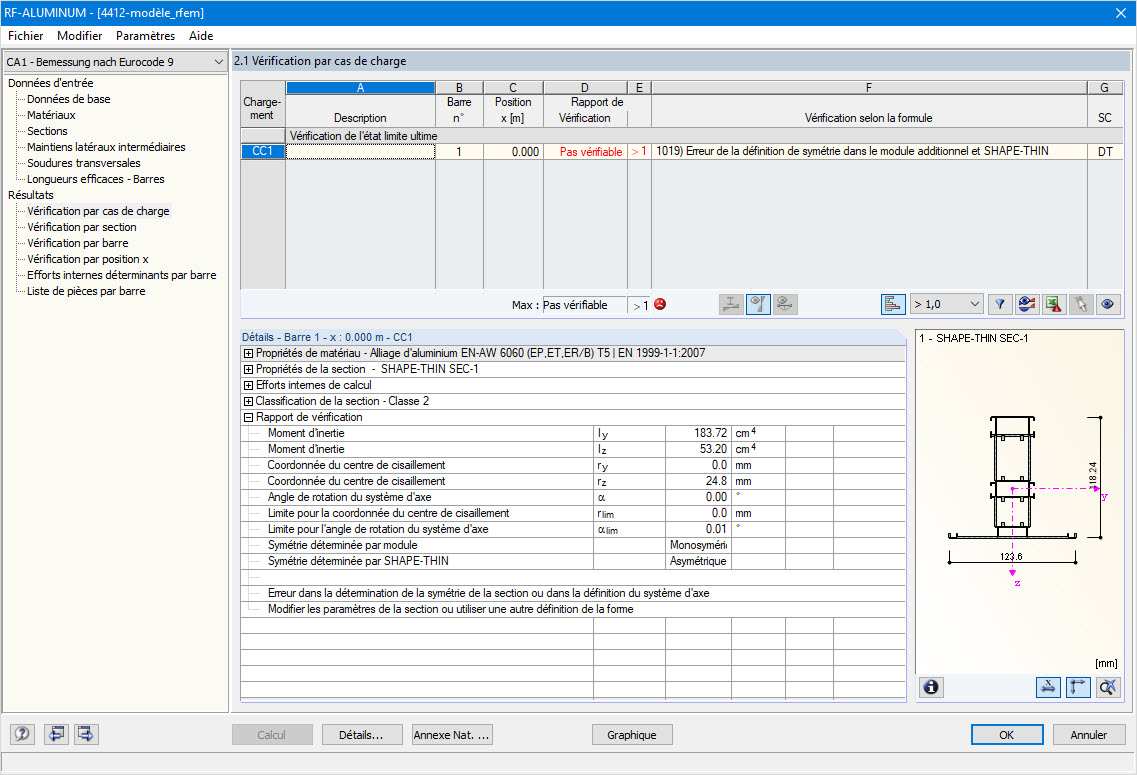Image resolution: width=1137 pixels, height=775 pixels.
Task: Click the error 1019 formula cell
Action: click(x=869, y=152)
